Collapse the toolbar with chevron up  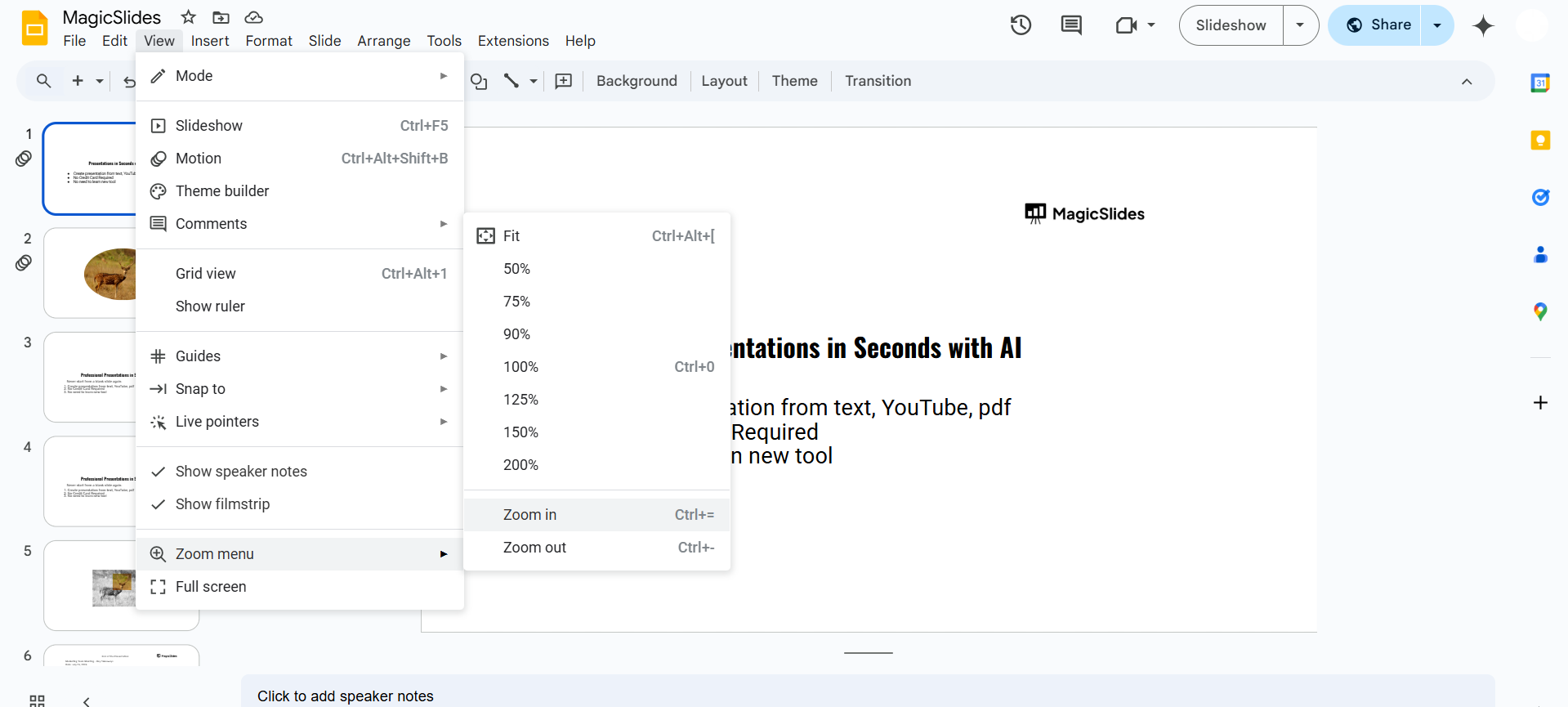click(x=1466, y=82)
